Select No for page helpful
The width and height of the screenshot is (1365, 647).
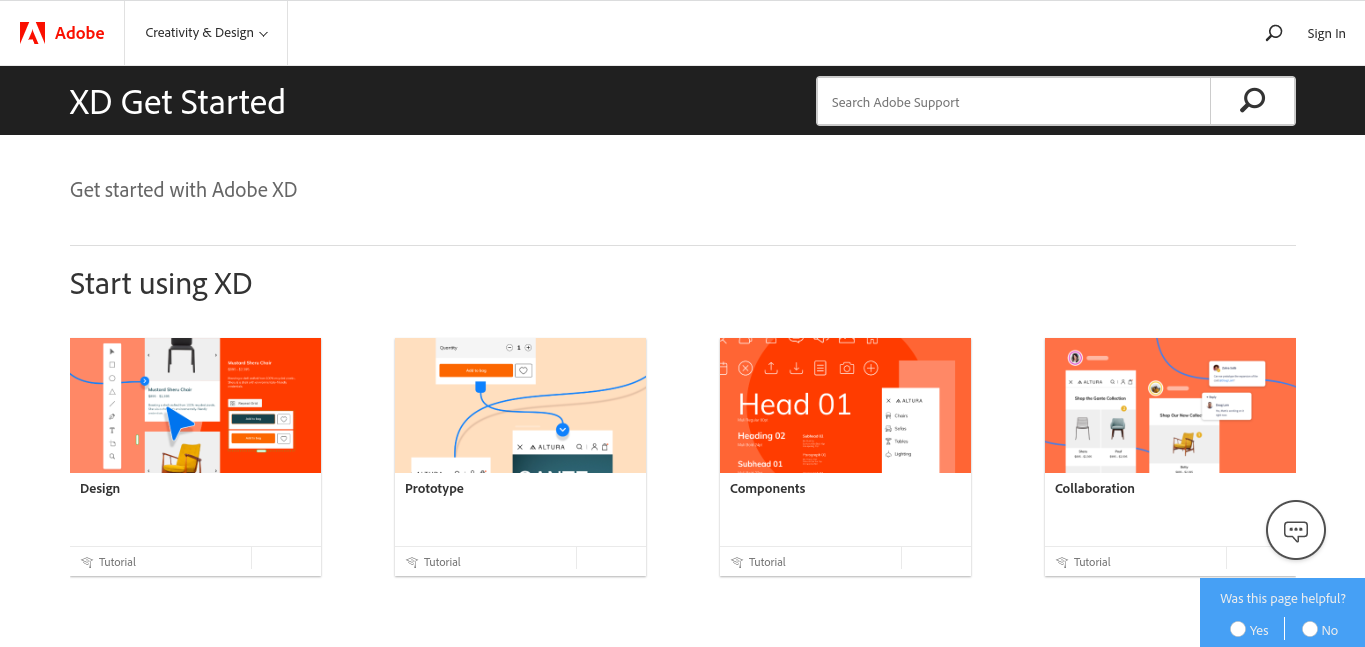1310,629
